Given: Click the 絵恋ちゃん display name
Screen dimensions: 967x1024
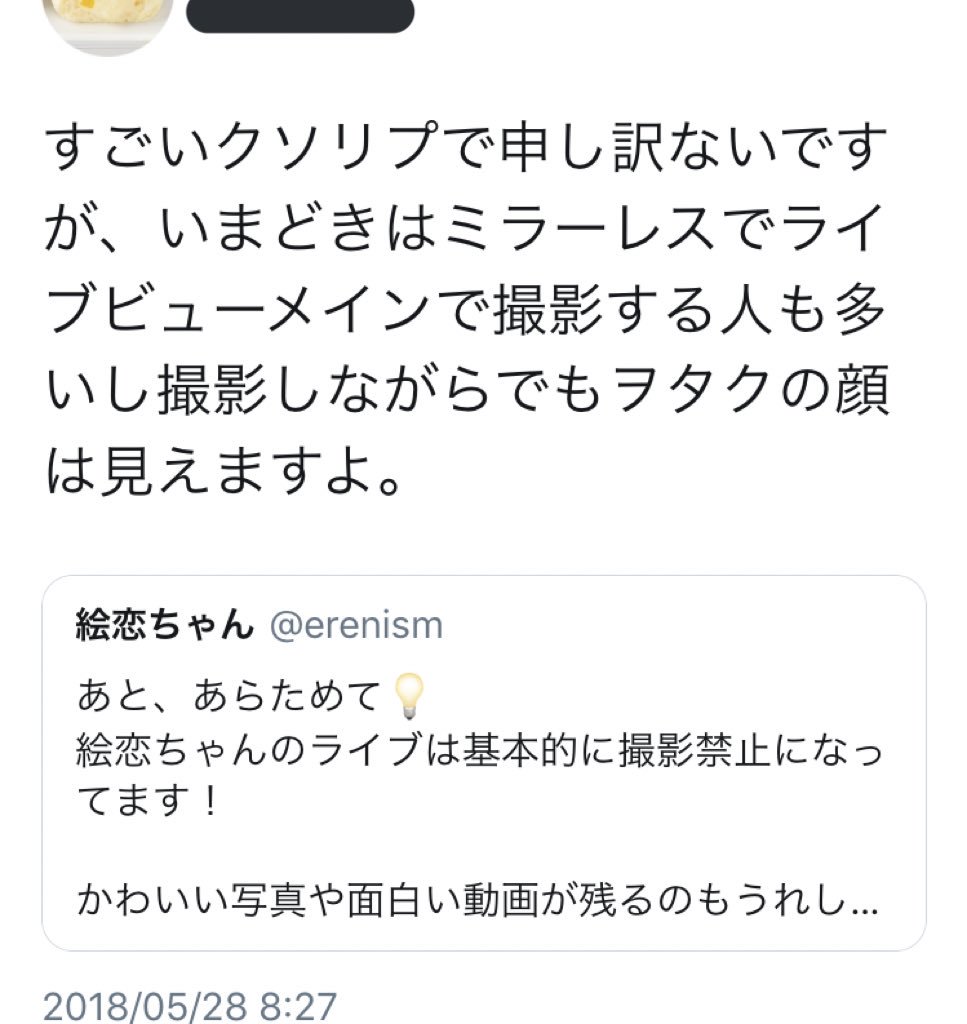Looking at the screenshot, I should click(165, 625).
